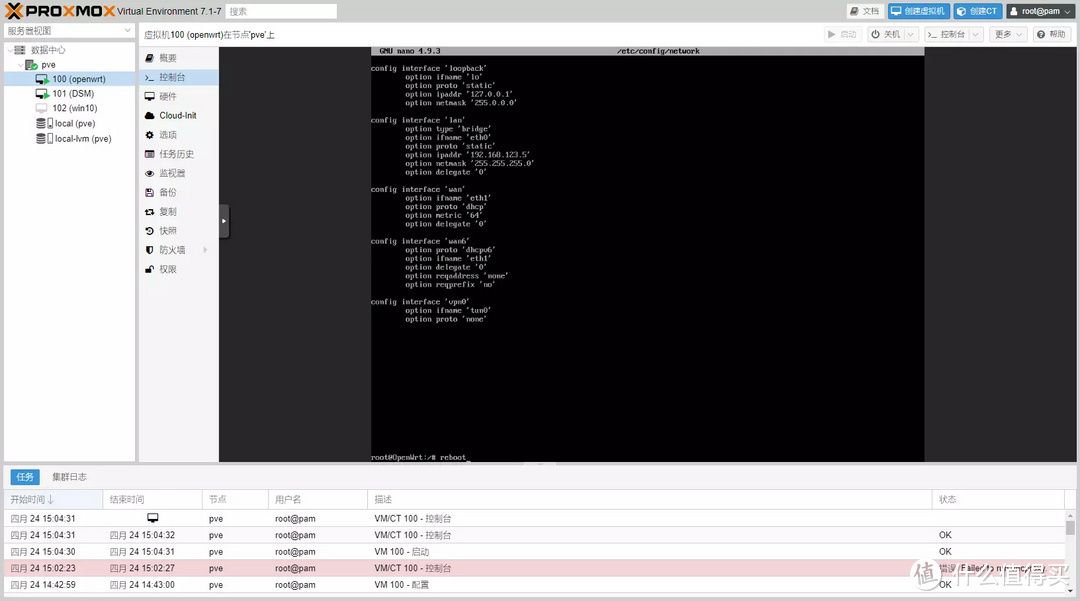
Task: Select the running task with monitor icon
Action: [534, 518]
